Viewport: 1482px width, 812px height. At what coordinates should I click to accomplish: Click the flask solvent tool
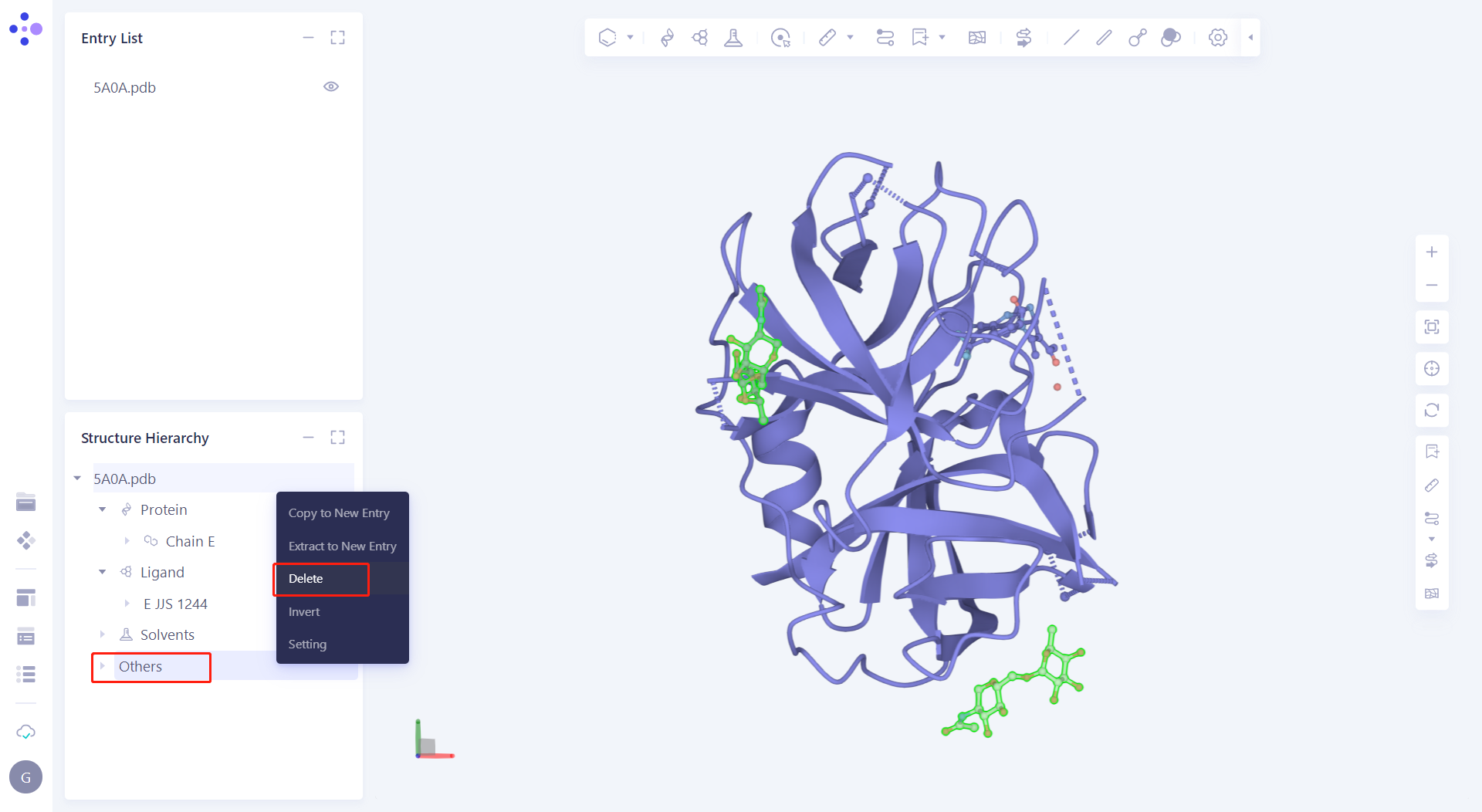click(x=733, y=36)
